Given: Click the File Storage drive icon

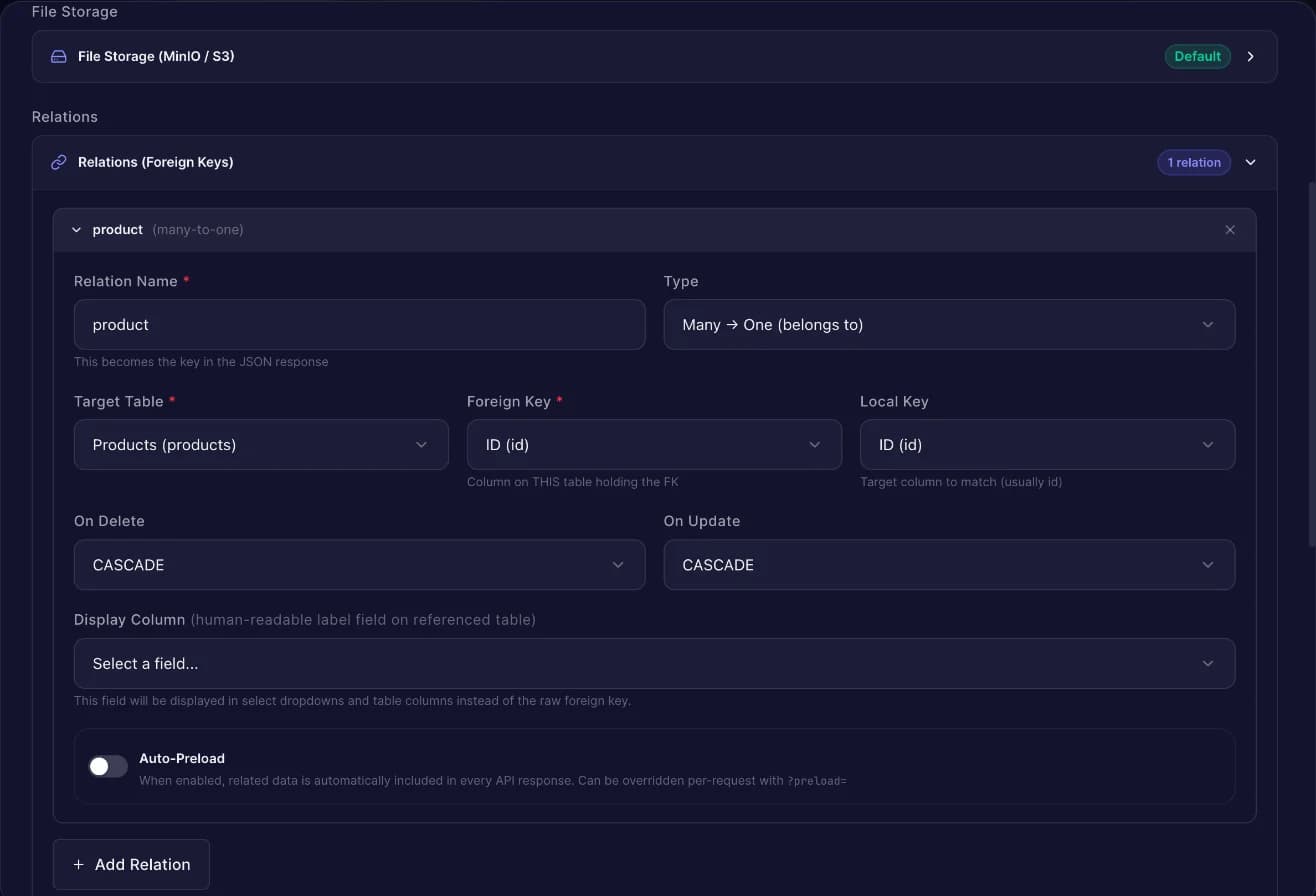Looking at the screenshot, I should pos(59,56).
